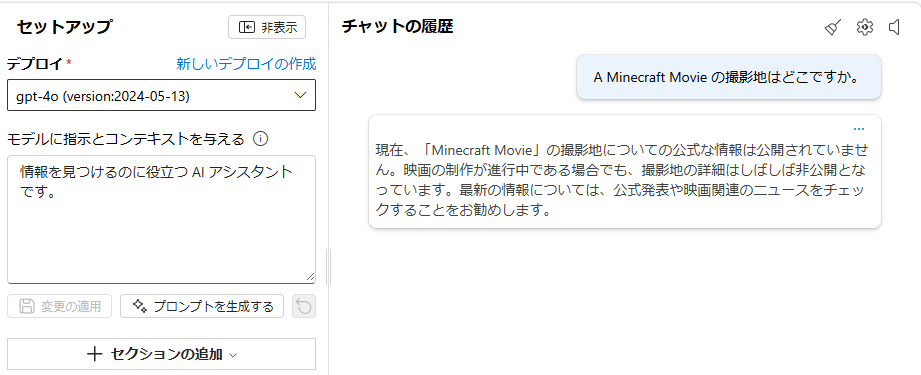Open the response's three-dot more menu
Viewport: 921px width, 375px height.
(859, 129)
